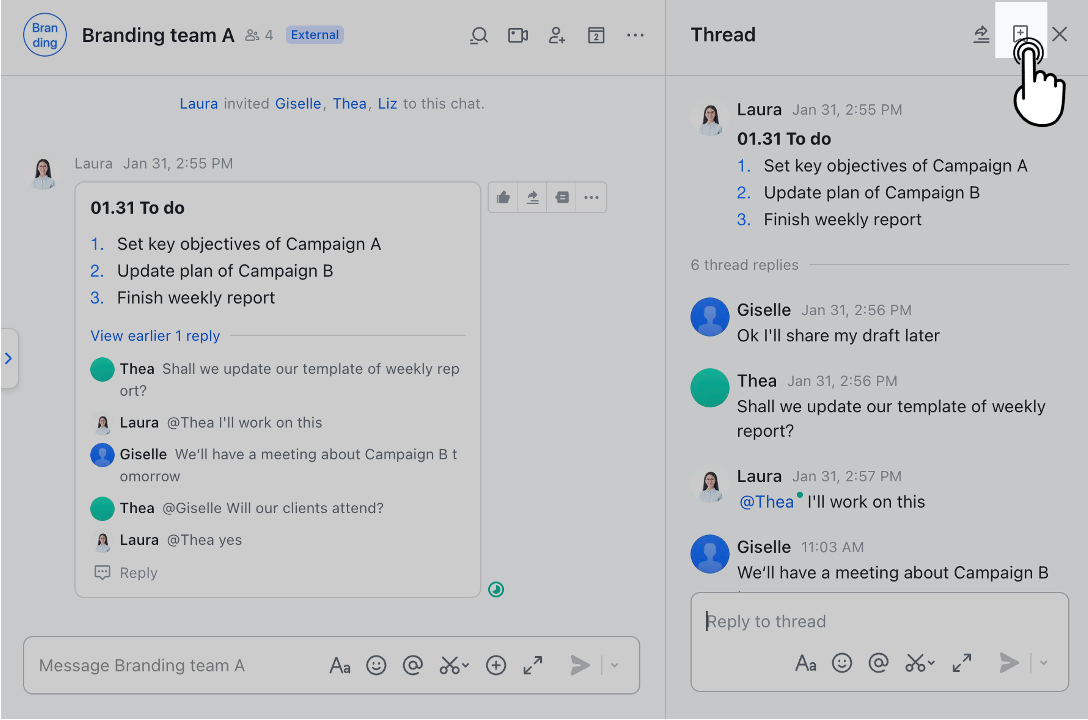Screen dimensions: 1088x720
Task: React with thumbs up to Laura's message
Action: [503, 197]
